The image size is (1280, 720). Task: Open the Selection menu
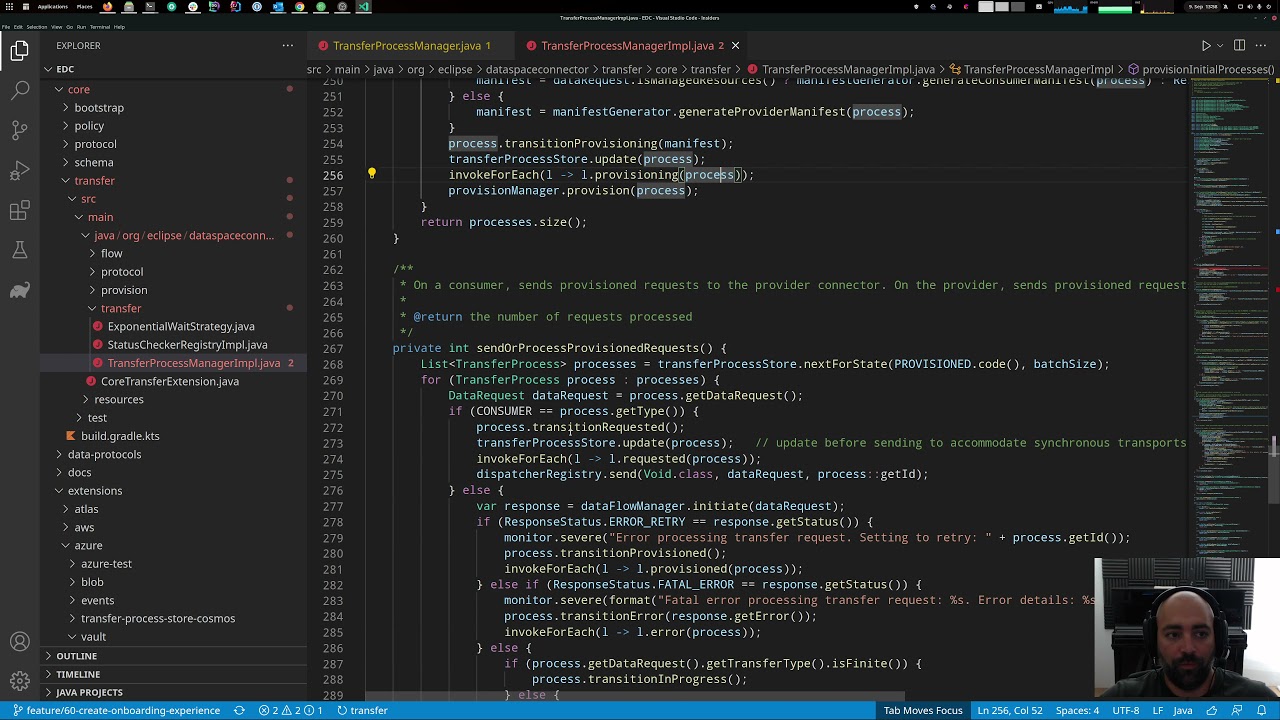36,27
